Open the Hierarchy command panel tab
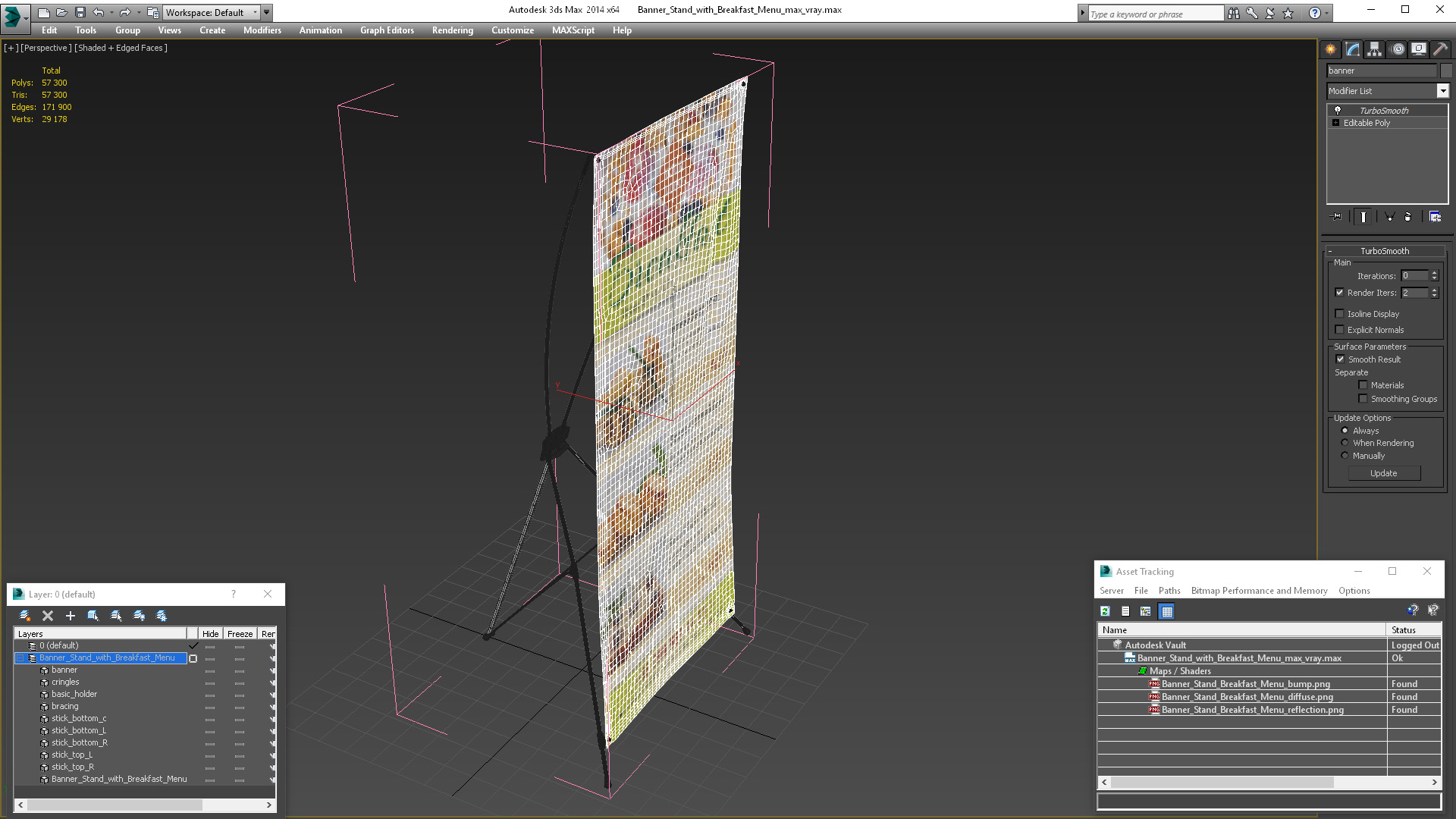This screenshot has height=819, width=1456. [x=1374, y=49]
